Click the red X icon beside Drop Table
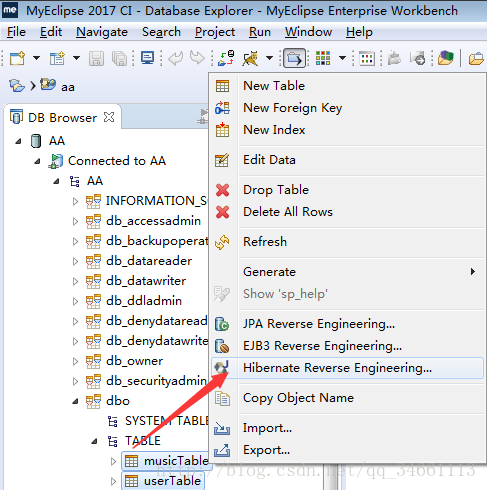This screenshot has height=490, width=487. point(222,190)
